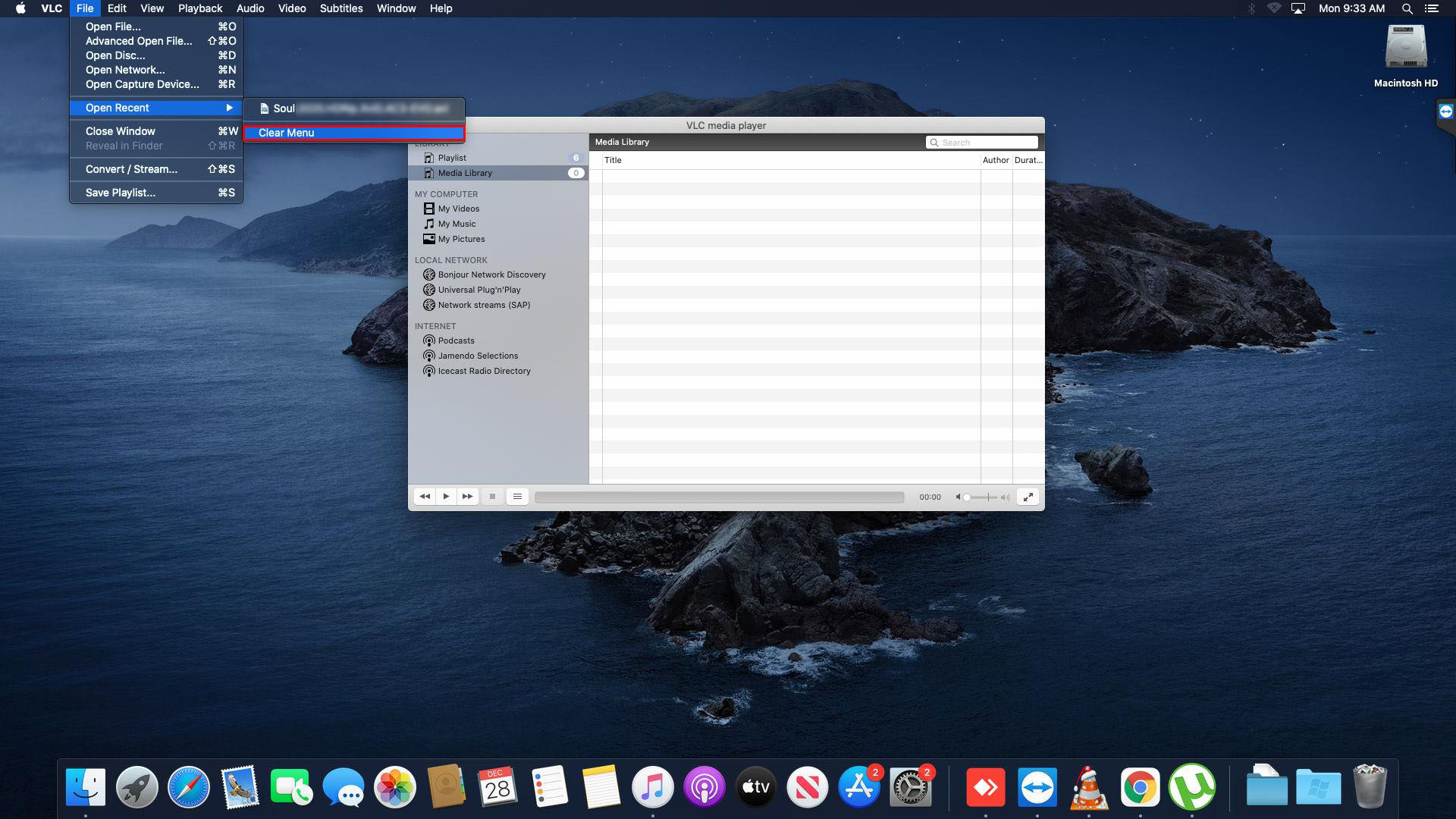The image size is (1456, 819).
Task: Toggle fullscreen with the expand icon
Action: 1028,497
